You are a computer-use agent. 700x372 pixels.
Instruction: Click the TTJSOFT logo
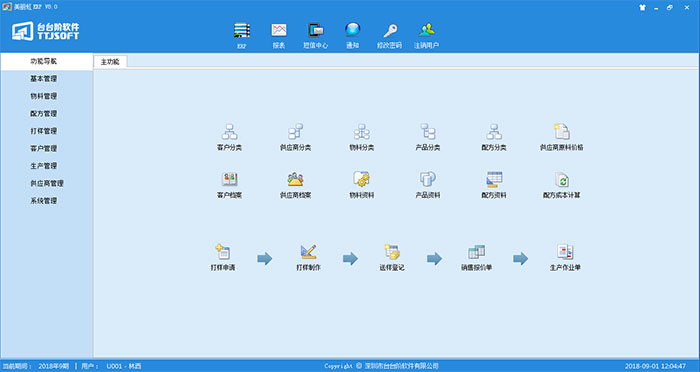(46, 31)
